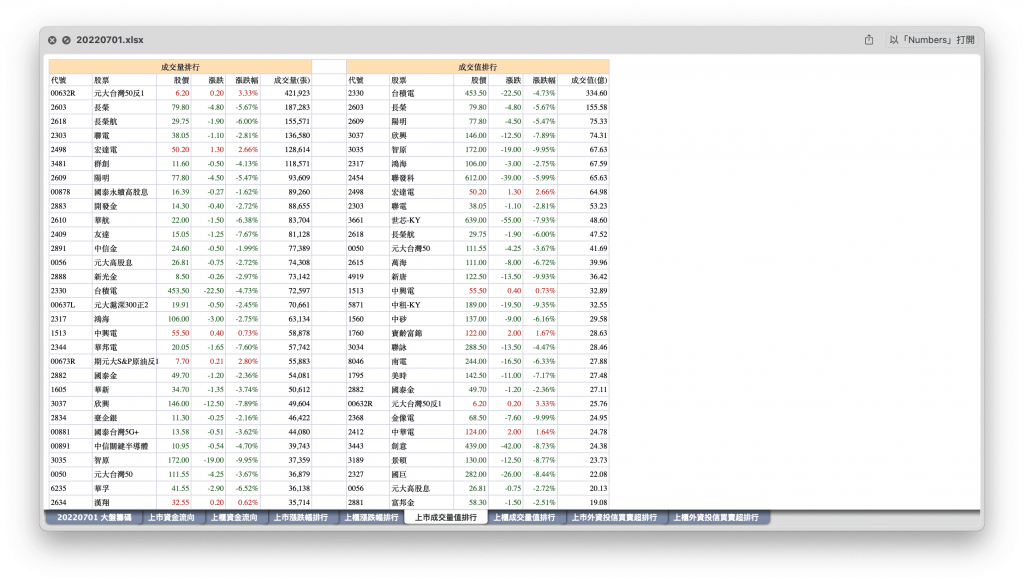Select the code cell 00637L
This screenshot has width=1024, height=583.
point(71,305)
